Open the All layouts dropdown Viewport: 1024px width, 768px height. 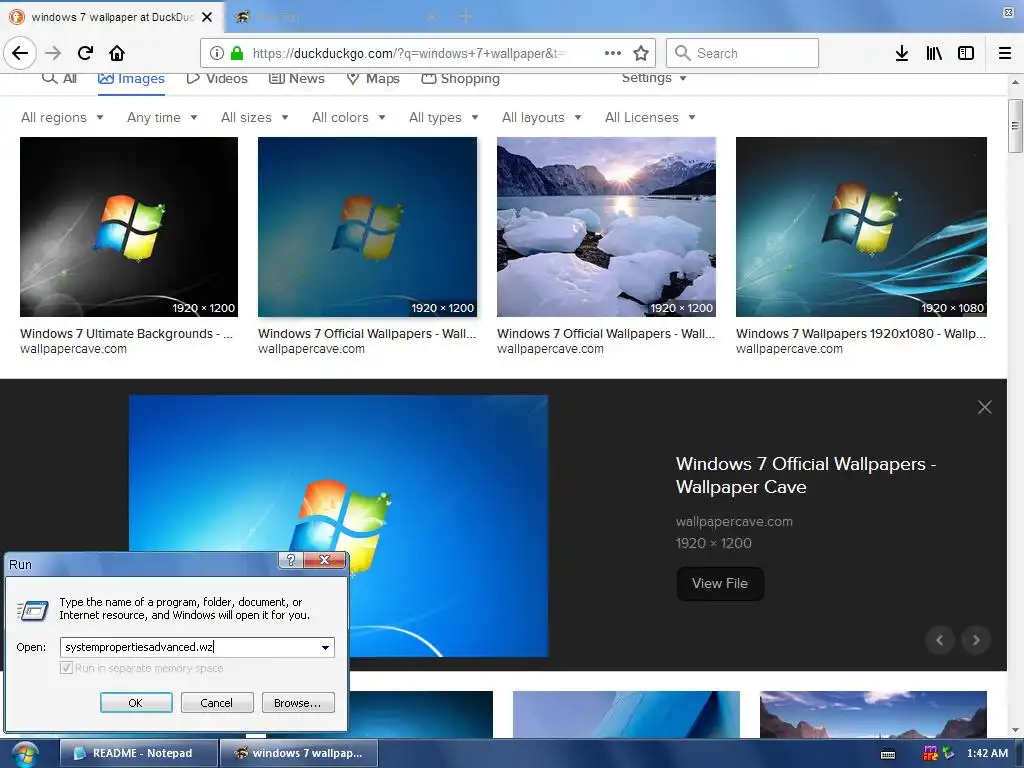pos(541,118)
